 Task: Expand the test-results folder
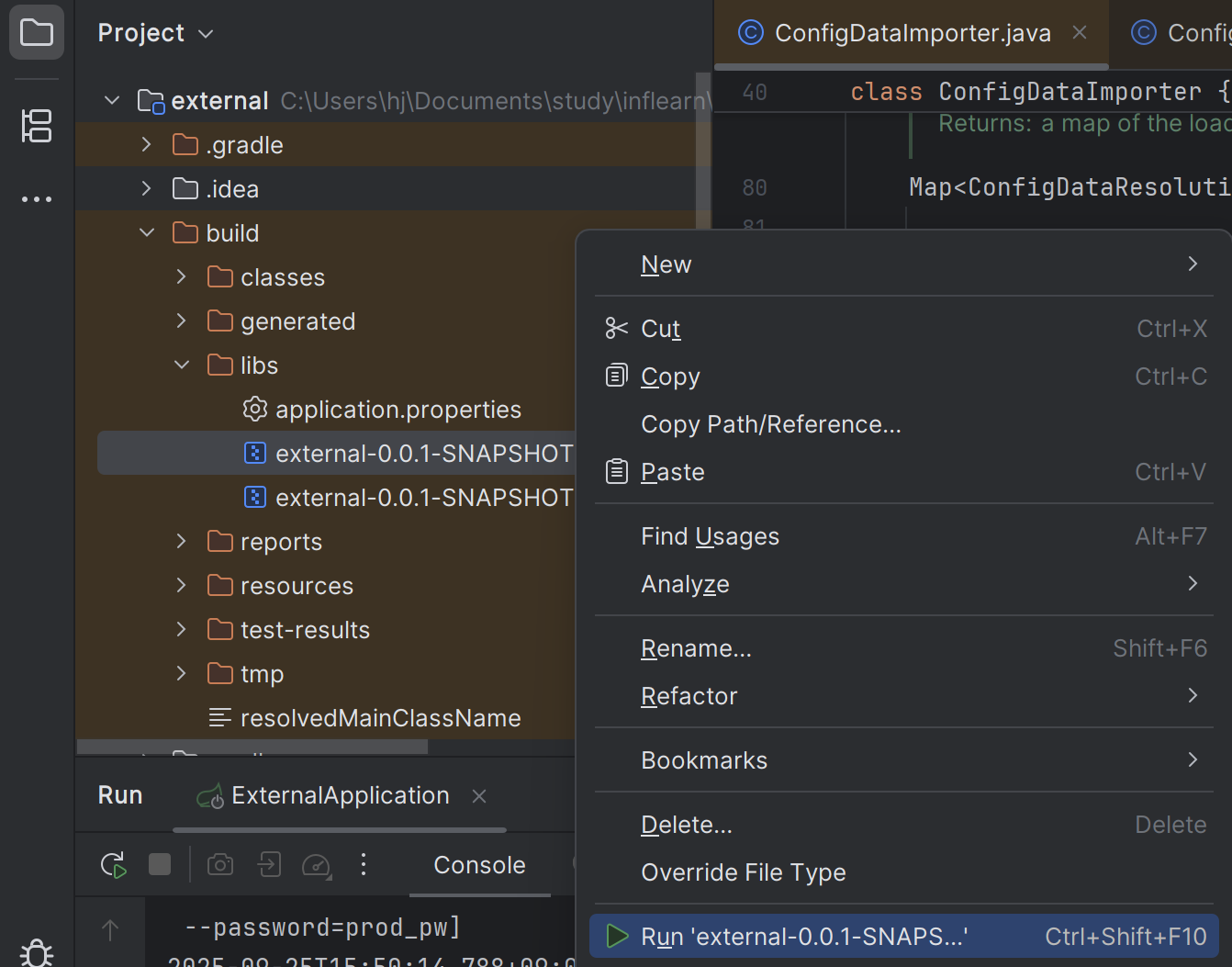tap(182, 629)
